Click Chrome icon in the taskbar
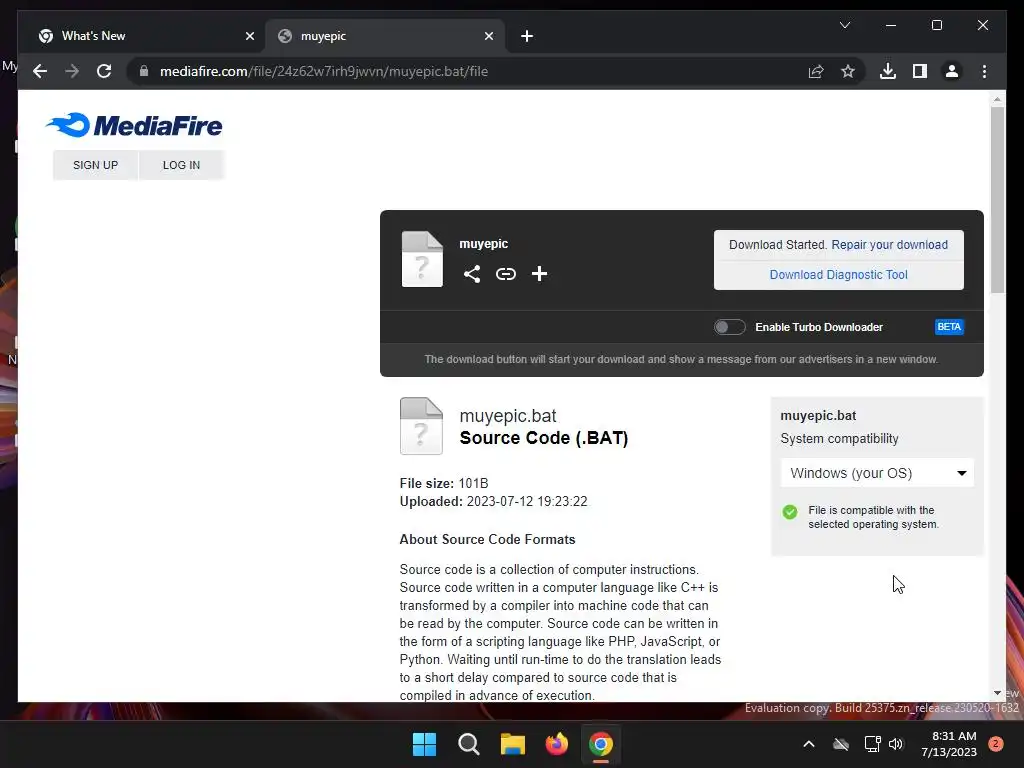The image size is (1024, 768). [x=601, y=744]
